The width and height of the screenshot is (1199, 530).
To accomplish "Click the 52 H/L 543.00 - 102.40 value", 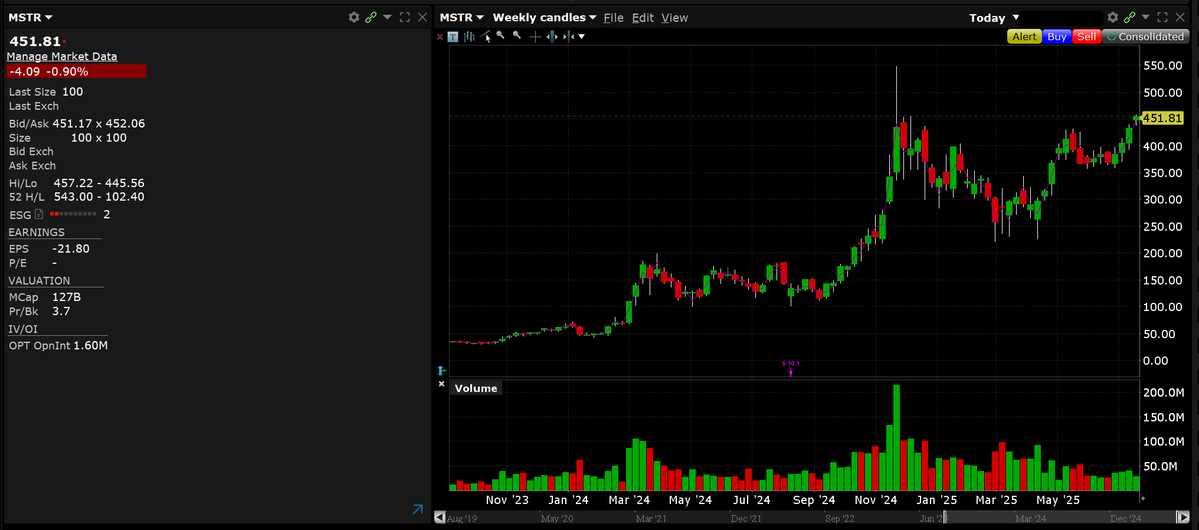I will [x=99, y=197].
